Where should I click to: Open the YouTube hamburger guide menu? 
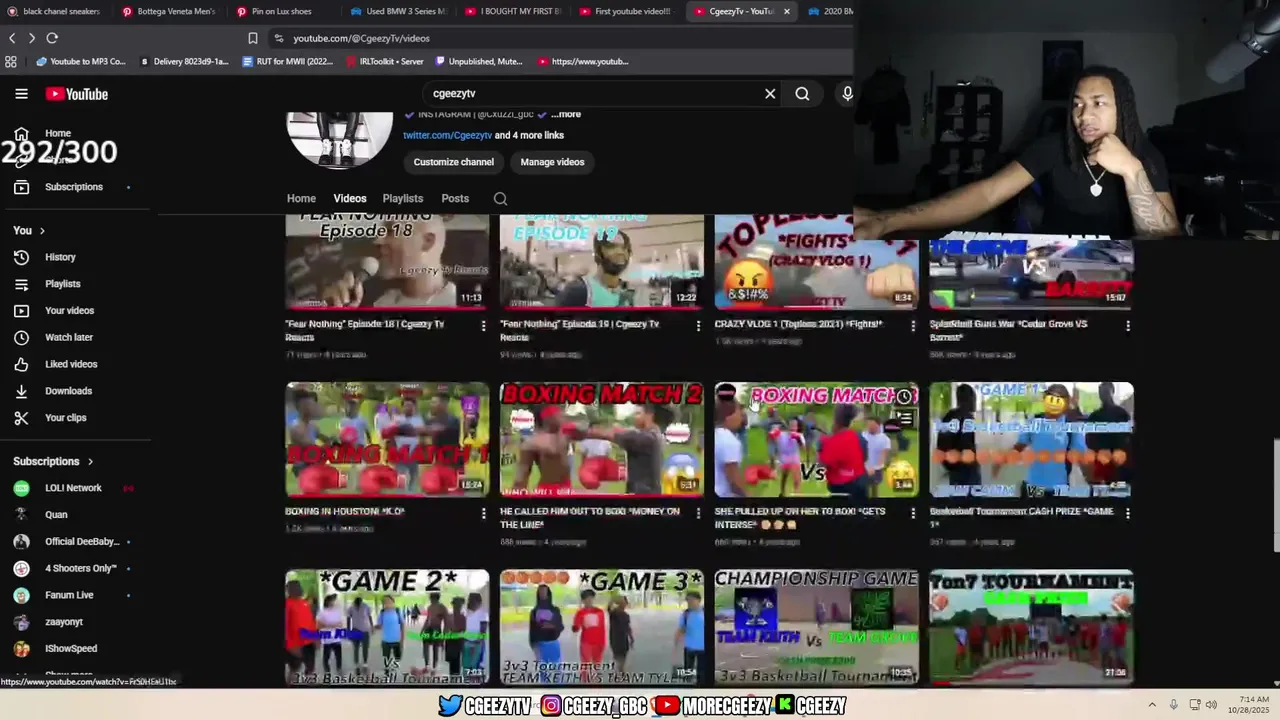pos(21,94)
